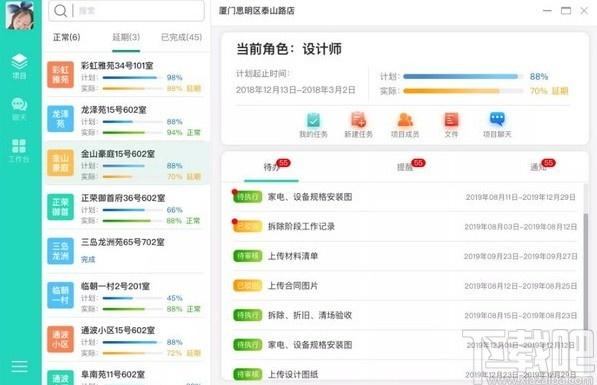Click the green tag beside 拆除、折旧、清场验收
597x385 pixels.
pyautogui.click(x=247, y=315)
